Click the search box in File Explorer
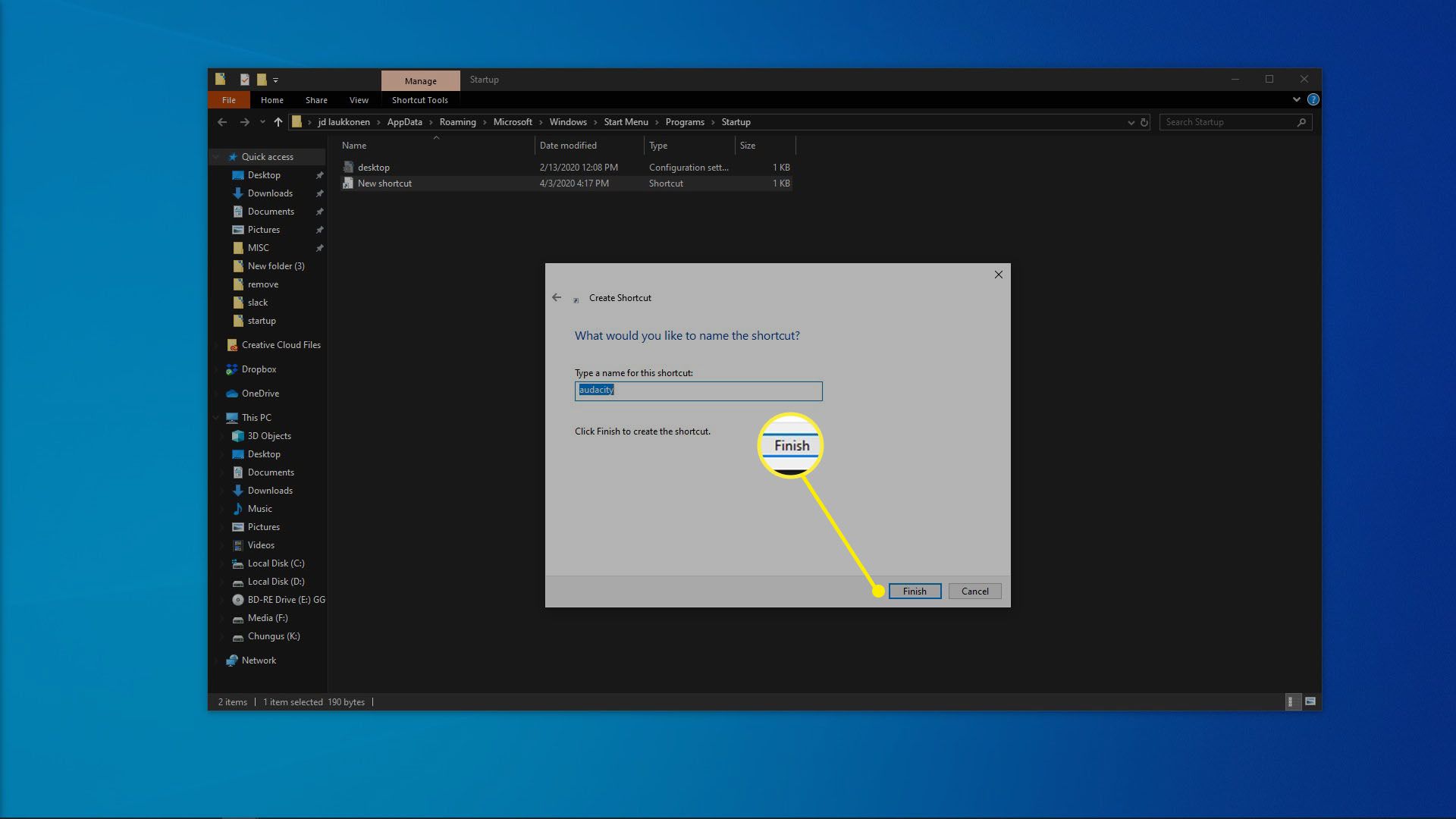Image resolution: width=1456 pixels, height=819 pixels. click(1234, 121)
